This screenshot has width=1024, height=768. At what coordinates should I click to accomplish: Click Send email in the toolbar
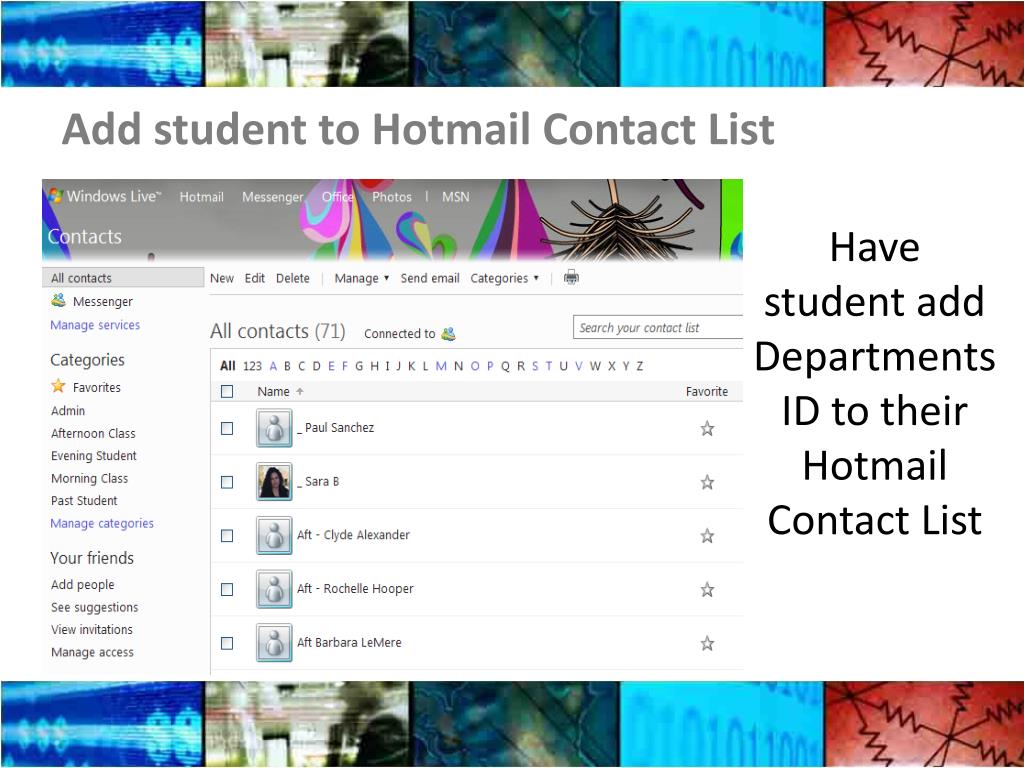430,278
